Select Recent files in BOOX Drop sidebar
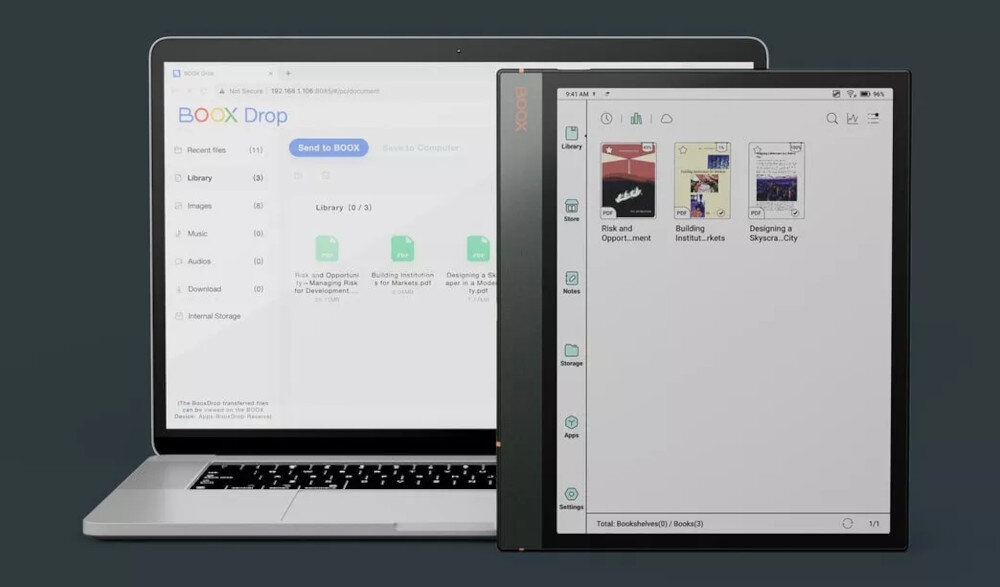 click(x=219, y=150)
